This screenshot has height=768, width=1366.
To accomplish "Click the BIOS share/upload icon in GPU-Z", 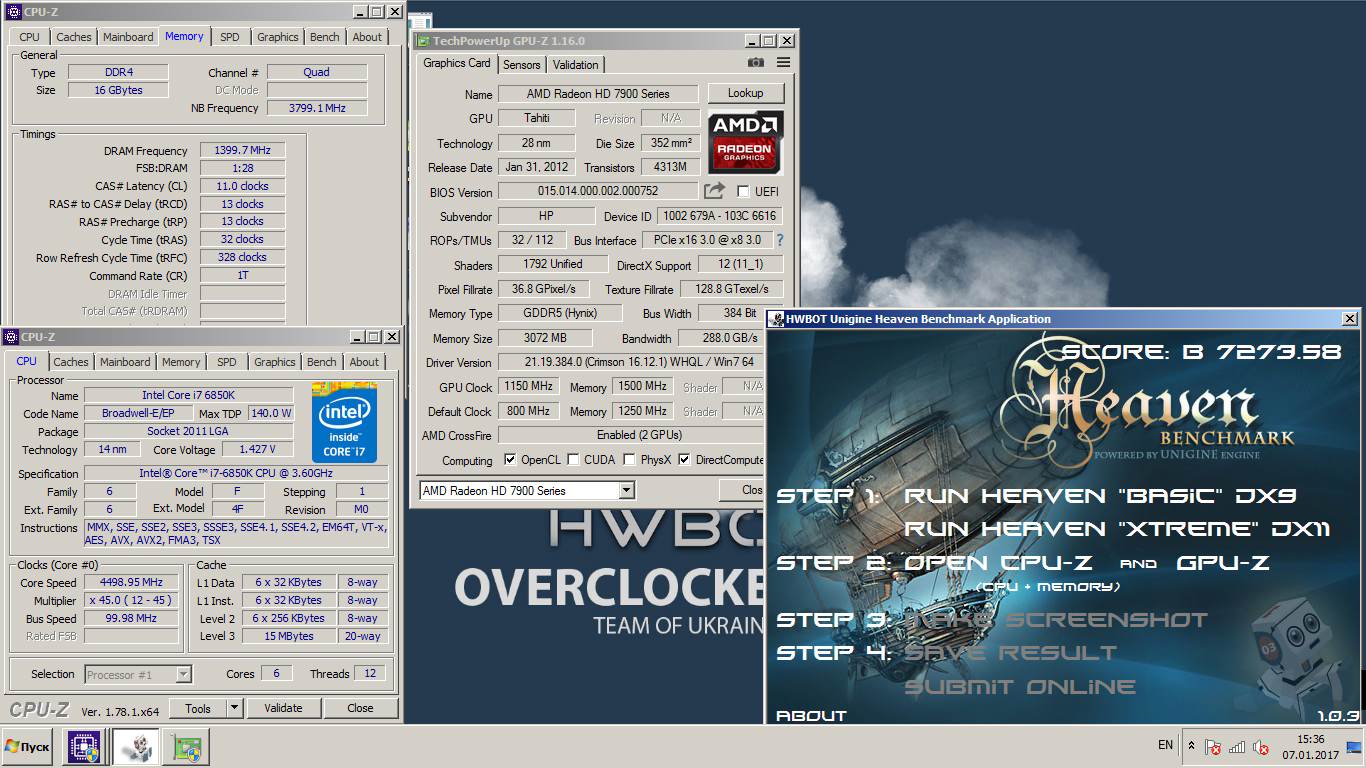I will click(x=714, y=191).
